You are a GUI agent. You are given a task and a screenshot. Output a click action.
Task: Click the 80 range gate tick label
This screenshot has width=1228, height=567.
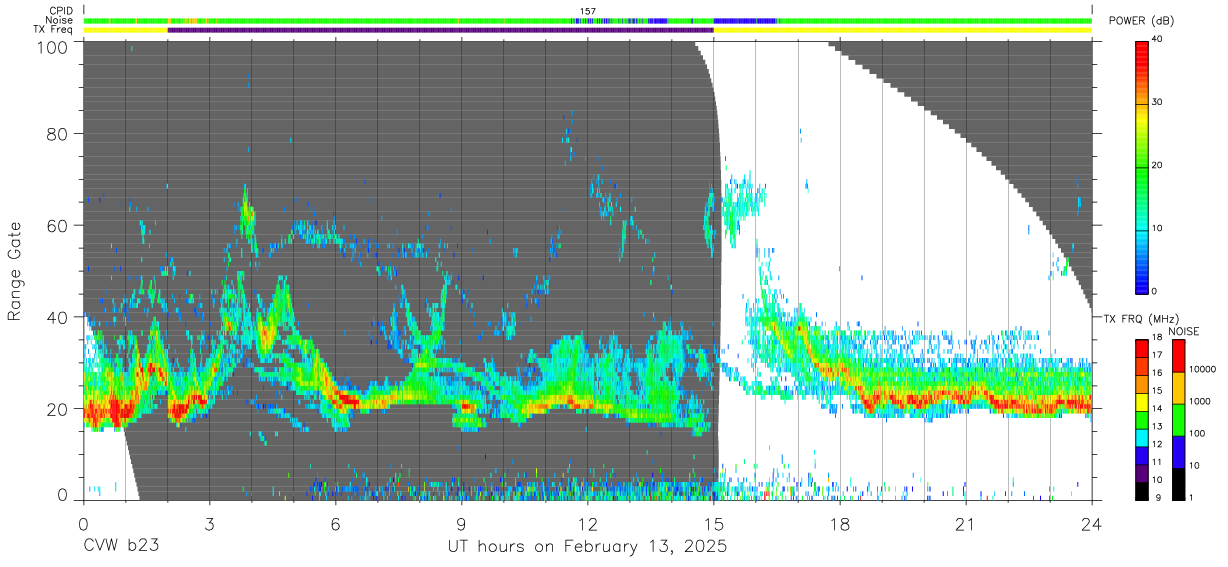[57, 133]
